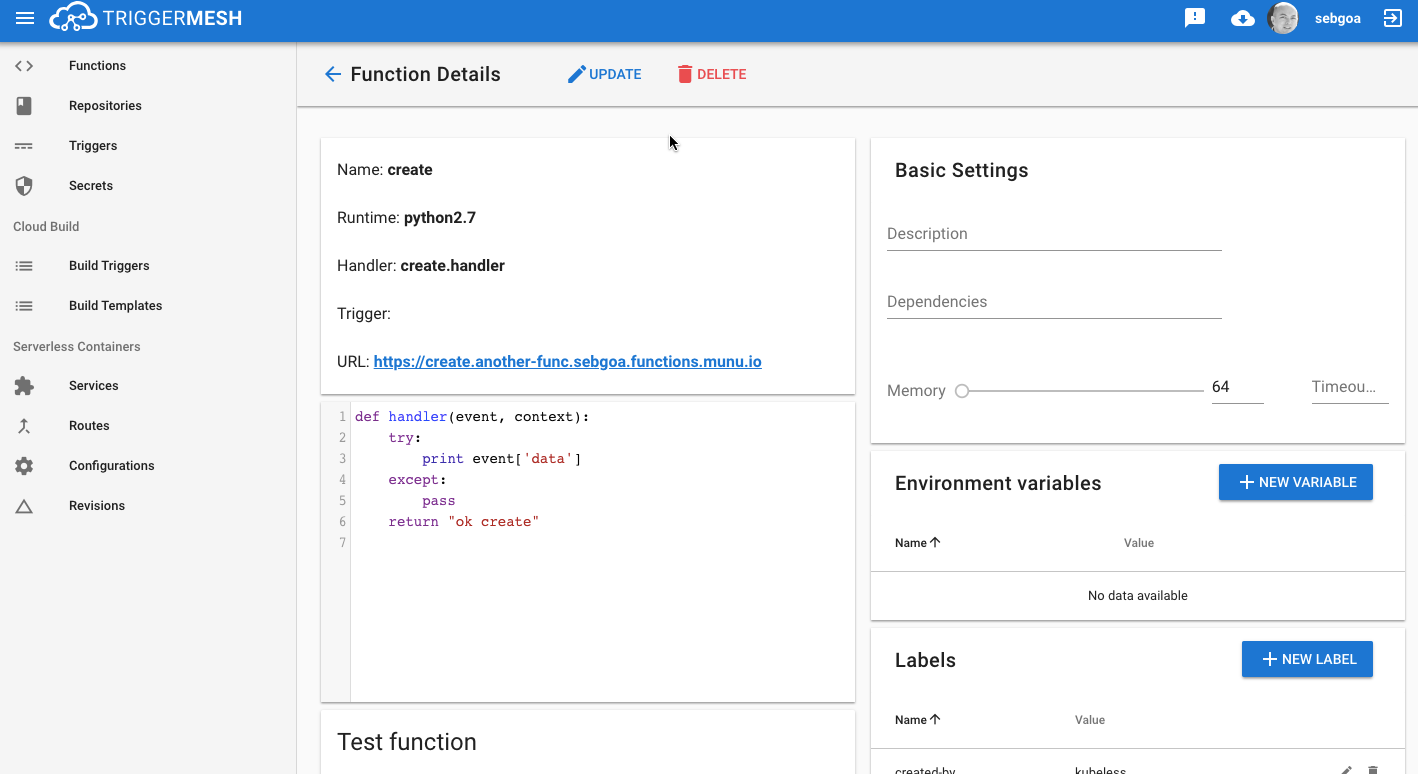Add a NEW VARIABLE
This screenshot has width=1418, height=774.
coord(1296,482)
